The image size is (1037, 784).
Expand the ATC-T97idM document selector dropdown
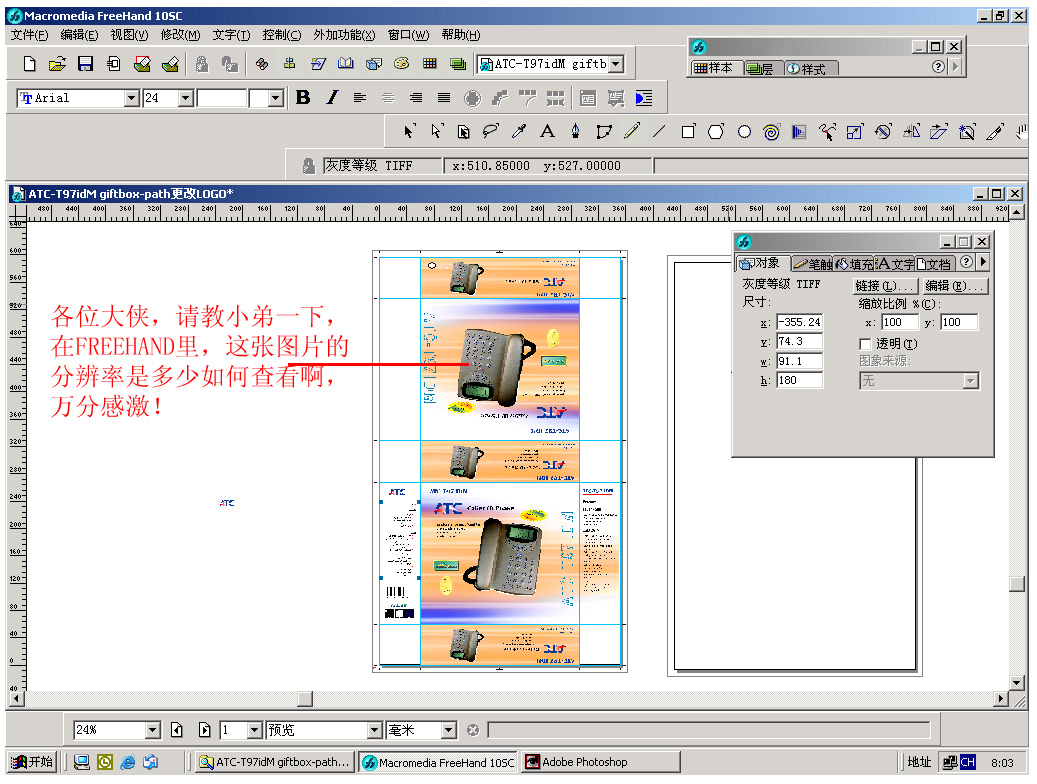(616, 64)
